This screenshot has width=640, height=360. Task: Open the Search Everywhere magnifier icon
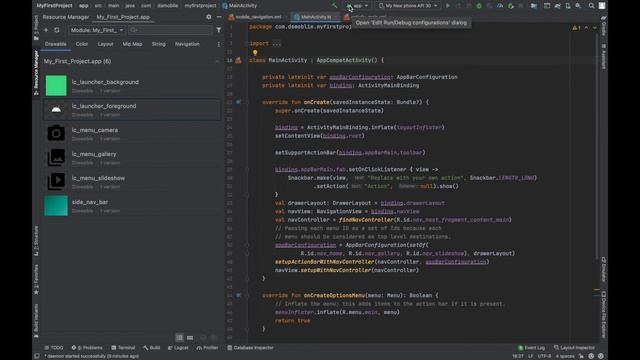[591, 6]
